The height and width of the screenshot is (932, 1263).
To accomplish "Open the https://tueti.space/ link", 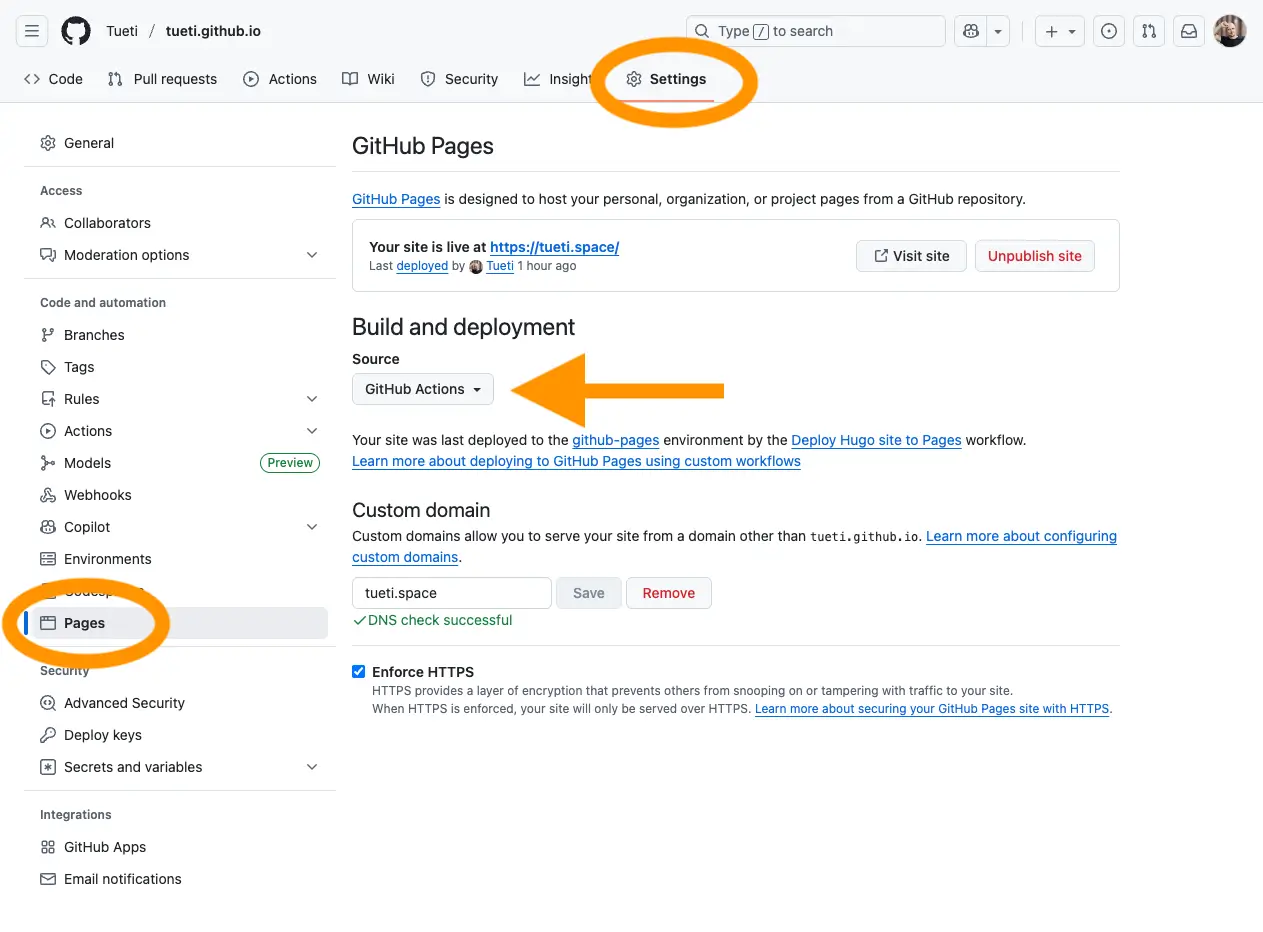I will coord(554,247).
